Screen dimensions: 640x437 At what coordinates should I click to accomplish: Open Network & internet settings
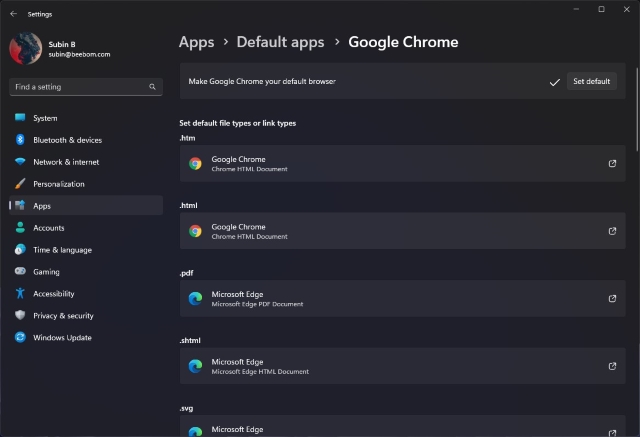point(86,162)
